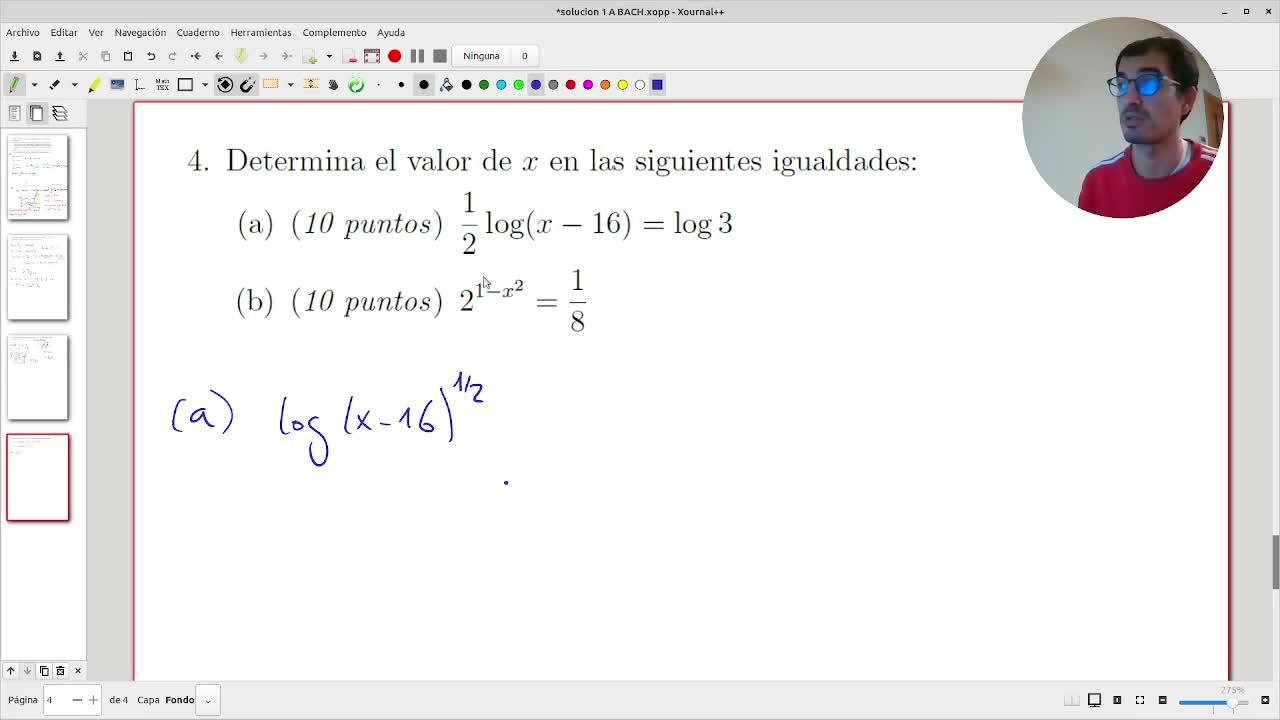Screen dimensions: 1280x720
Task: Choose the medium line thickness dot
Action: pos(401,85)
